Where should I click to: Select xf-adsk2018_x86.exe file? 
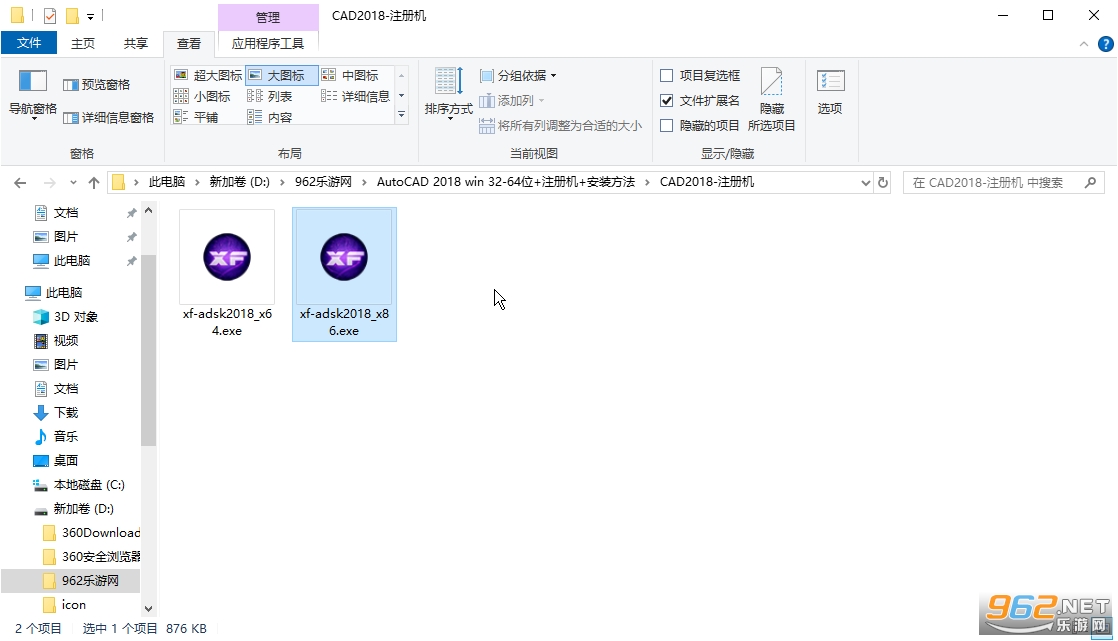[x=344, y=275]
